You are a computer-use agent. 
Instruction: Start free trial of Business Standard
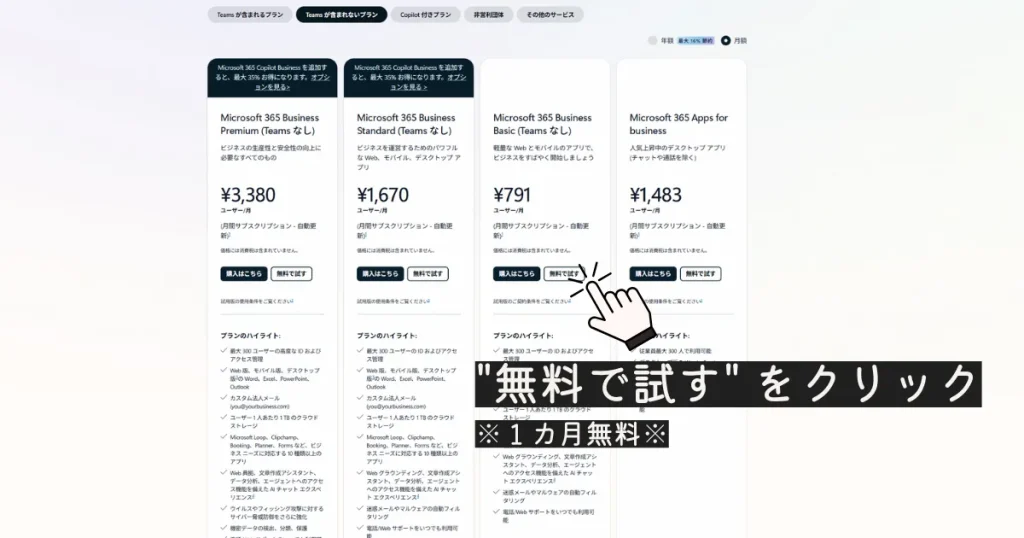pos(427,274)
